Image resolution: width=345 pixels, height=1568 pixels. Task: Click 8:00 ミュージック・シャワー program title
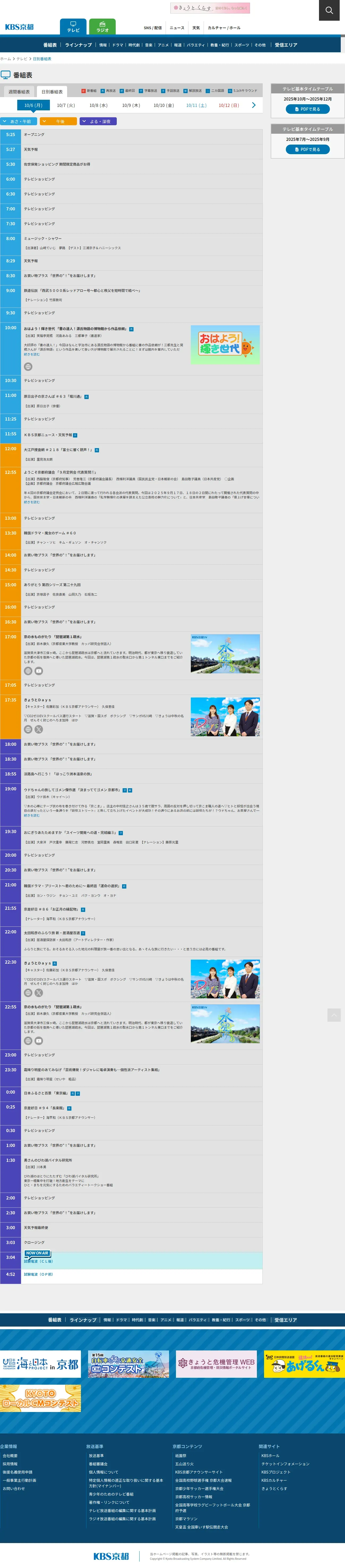click(42, 239)
